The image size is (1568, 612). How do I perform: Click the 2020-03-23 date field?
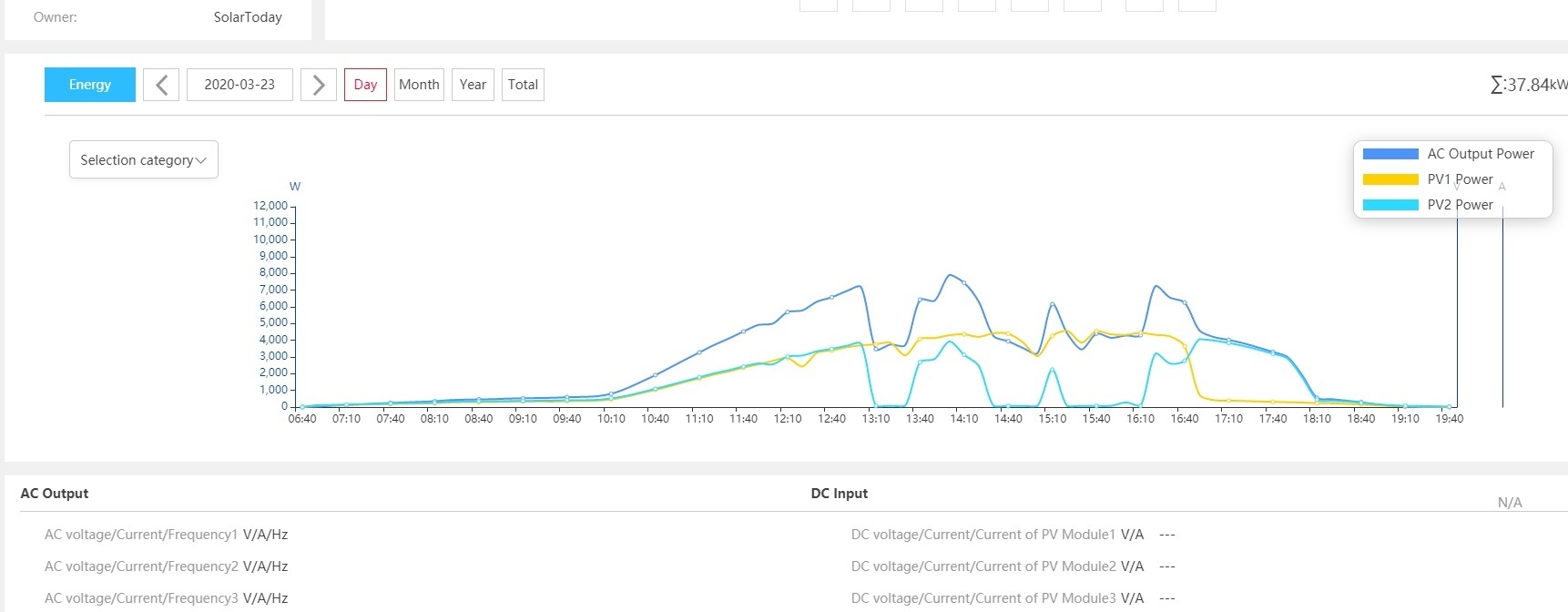pyautogui.click(x=239, y=85)
